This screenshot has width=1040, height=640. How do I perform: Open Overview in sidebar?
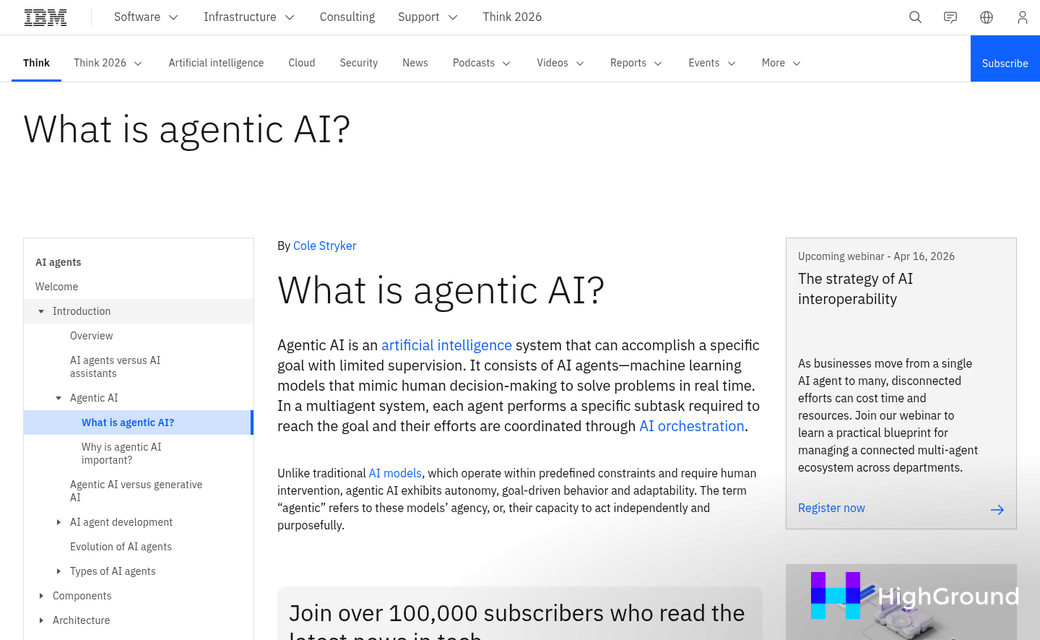92,336
